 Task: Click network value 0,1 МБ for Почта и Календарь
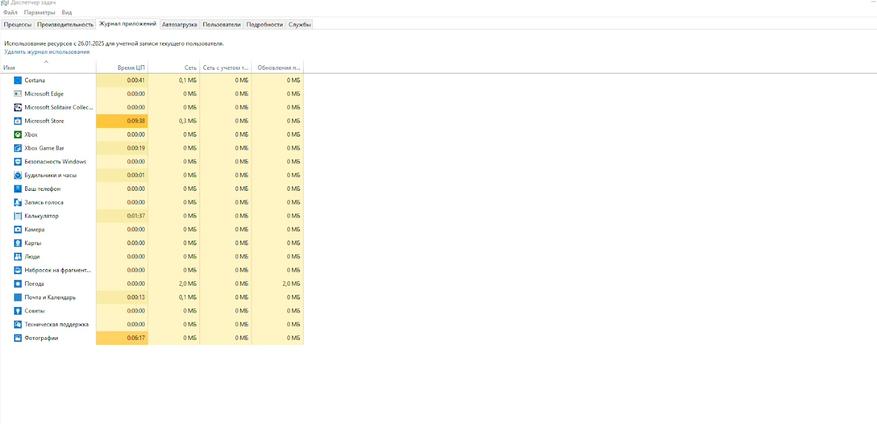[x=187, y=297]
